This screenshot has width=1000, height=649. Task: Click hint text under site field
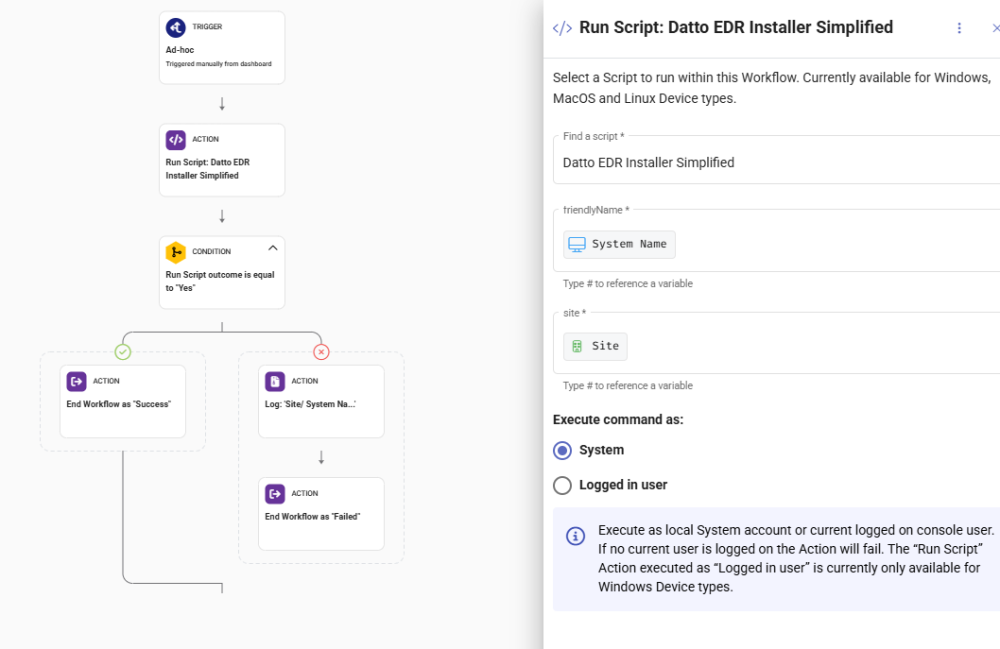[628, 386]
